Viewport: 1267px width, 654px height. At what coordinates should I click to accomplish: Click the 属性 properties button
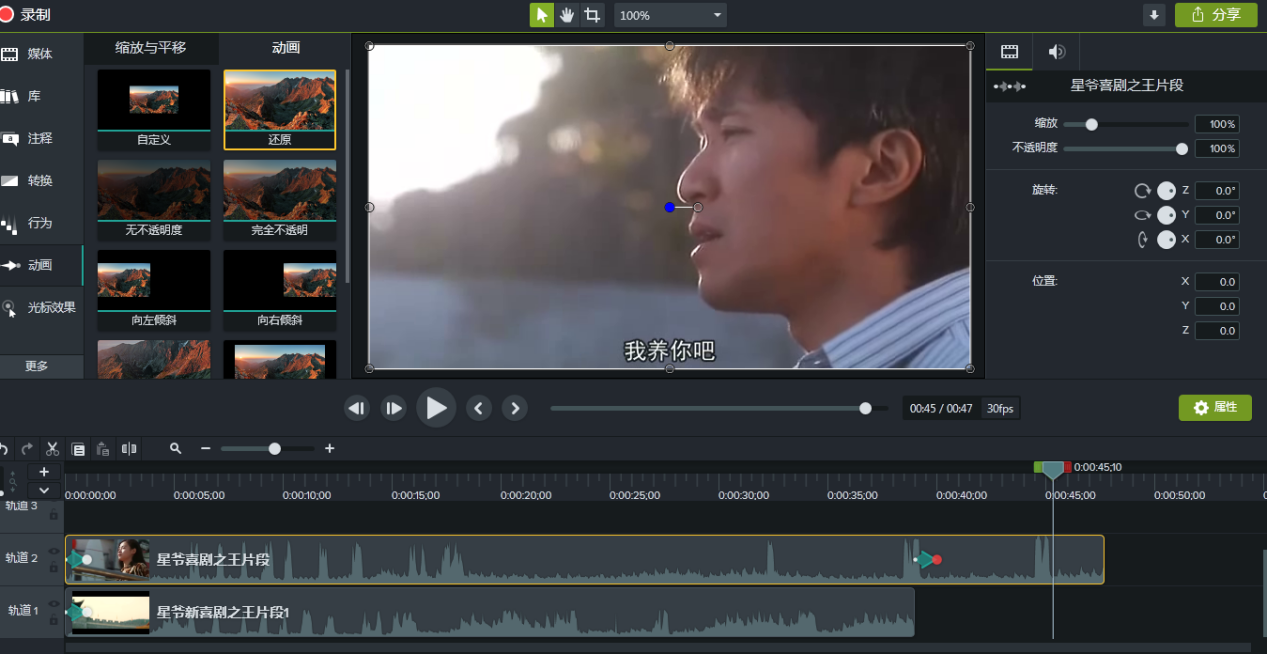1215,408
